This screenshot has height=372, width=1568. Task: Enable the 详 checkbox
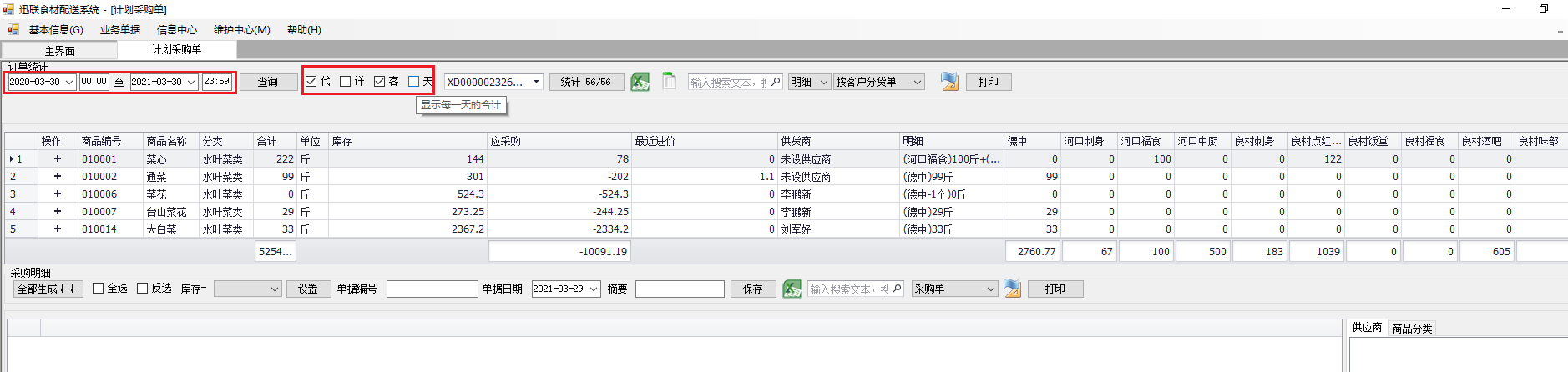point(346,81)
